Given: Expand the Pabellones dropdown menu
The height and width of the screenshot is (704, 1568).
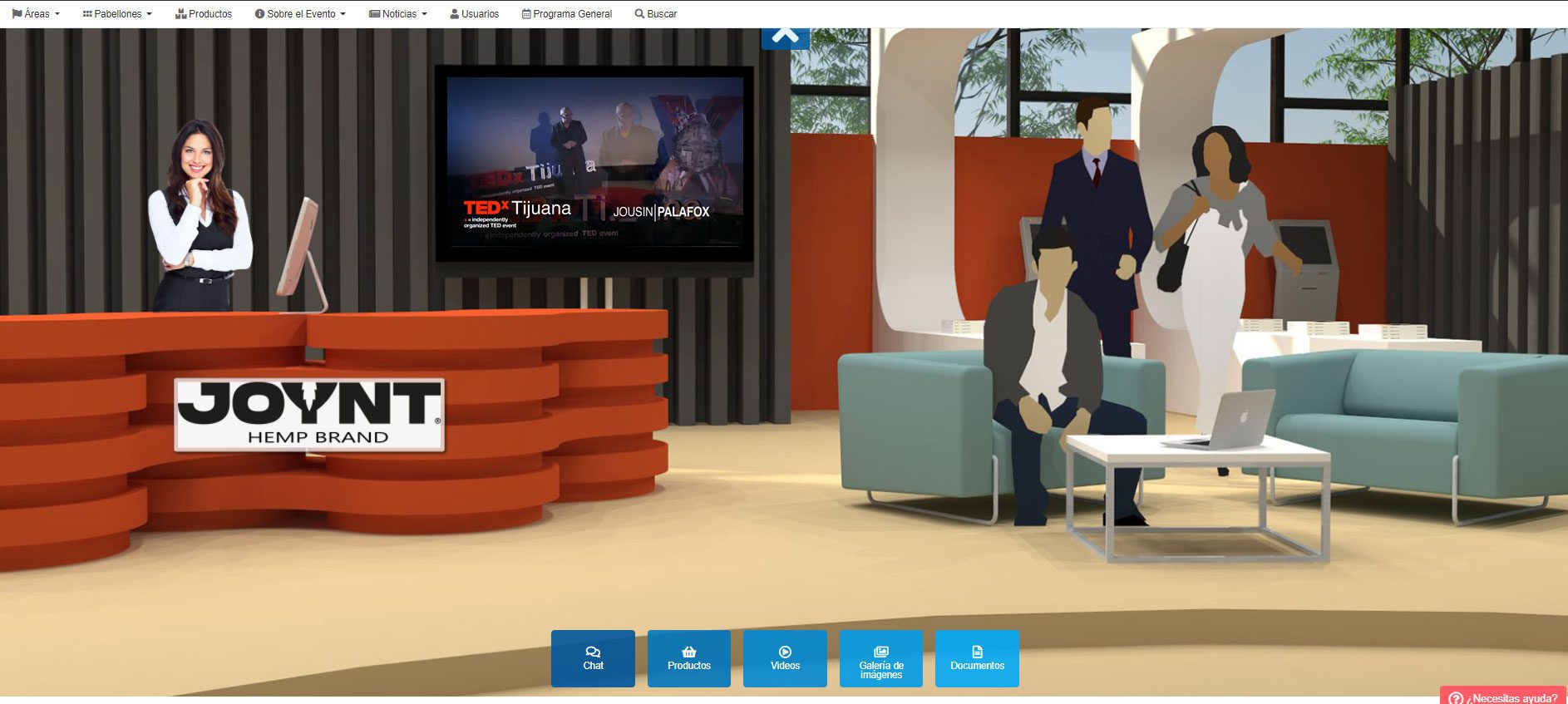Looking at the screenshot, I should tap(117, 14).
